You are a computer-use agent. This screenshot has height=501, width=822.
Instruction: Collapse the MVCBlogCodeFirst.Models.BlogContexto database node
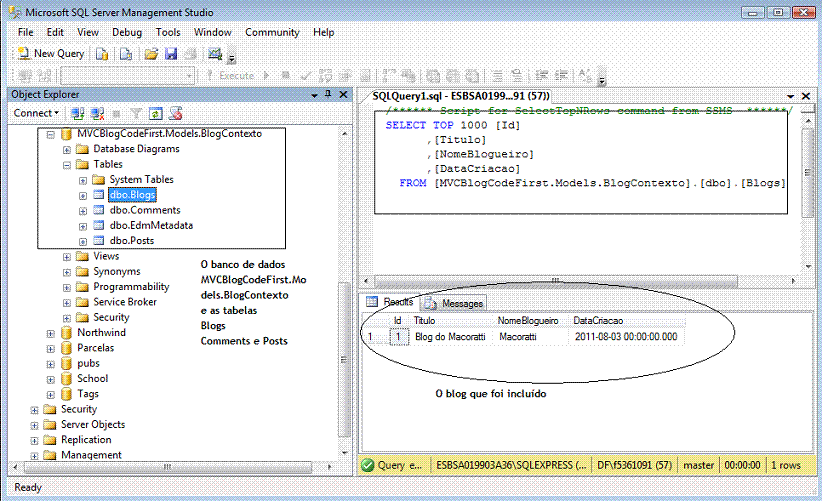click(x=51, y=135)
